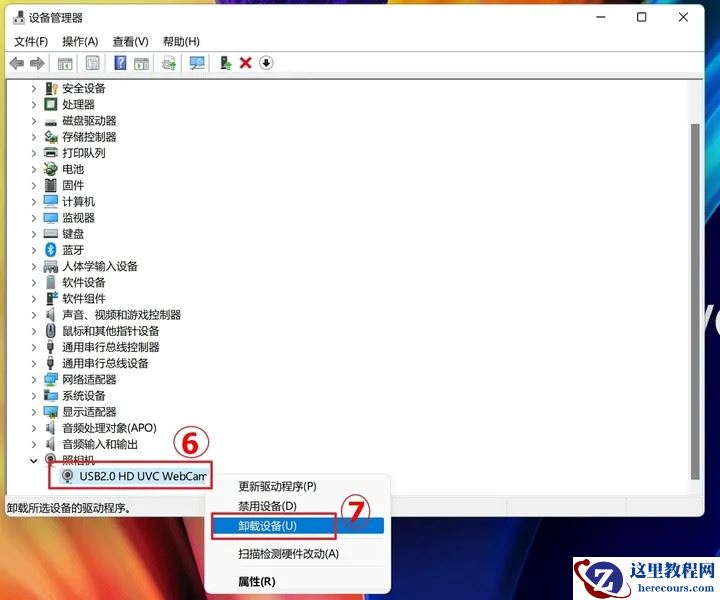Image resolution: width=720 pixels, height=600 pixels.
Task: Click the monitor icon next to 监视器
Action: (51, 218)
